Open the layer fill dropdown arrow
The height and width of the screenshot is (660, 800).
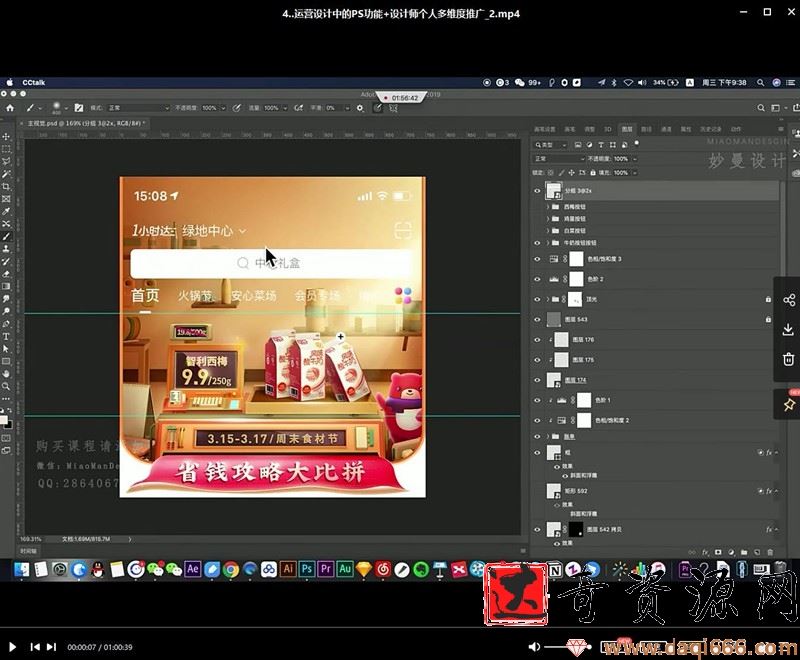(x=635, y=173)
